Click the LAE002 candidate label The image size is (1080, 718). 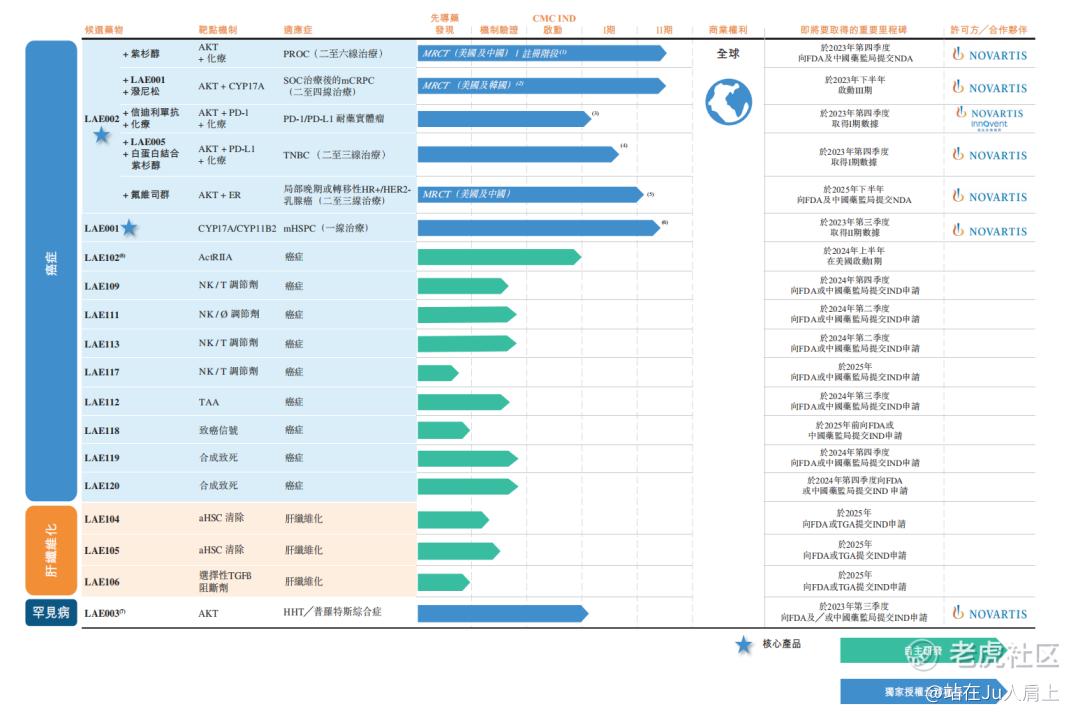pos(102,119)
